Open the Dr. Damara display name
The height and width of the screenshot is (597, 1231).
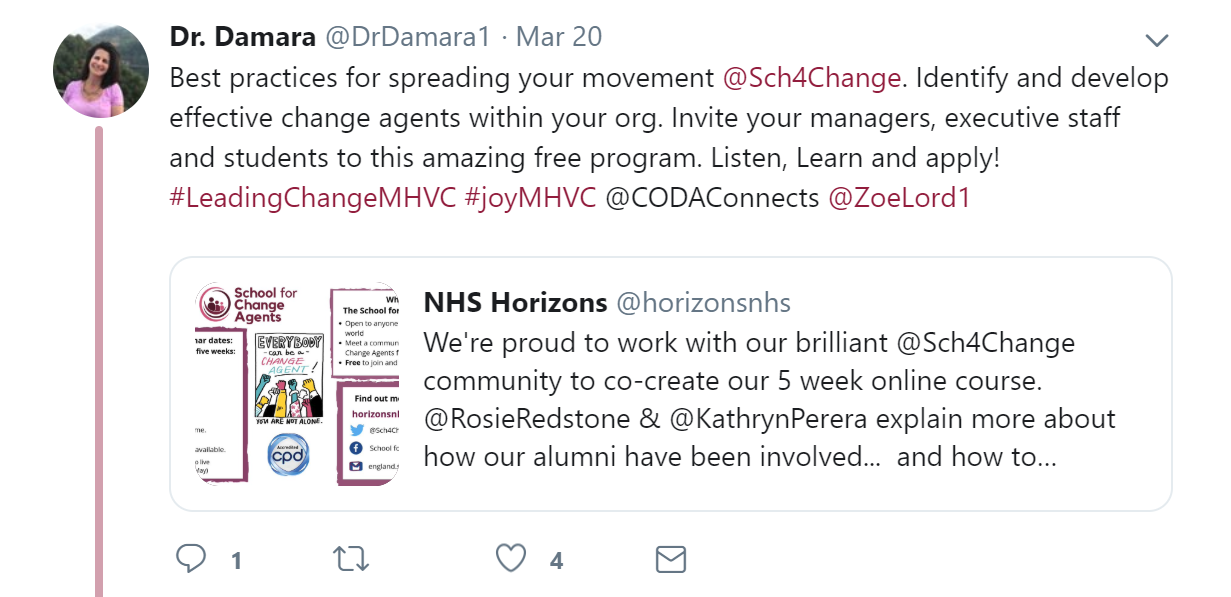pos(243,37)
